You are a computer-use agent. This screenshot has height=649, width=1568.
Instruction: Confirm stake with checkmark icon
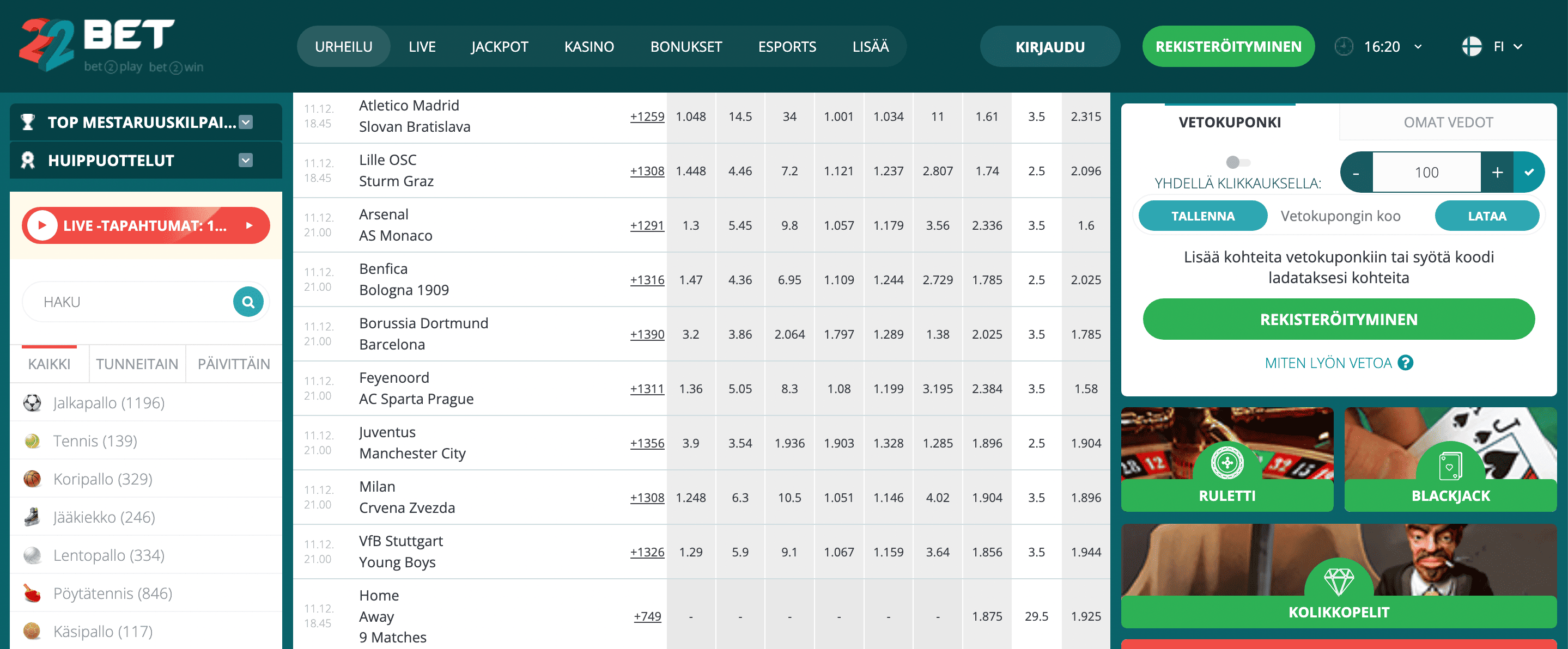coord(1529,172)
